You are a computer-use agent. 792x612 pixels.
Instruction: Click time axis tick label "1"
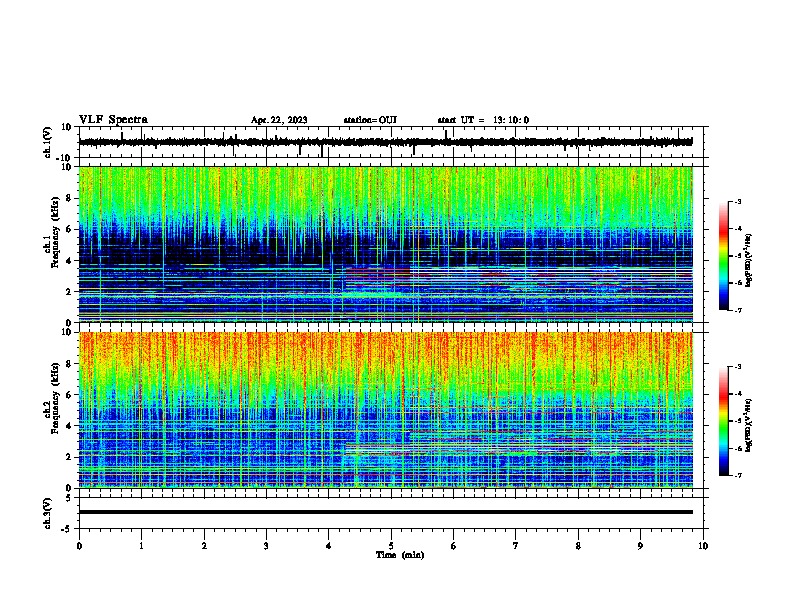(x=141, y=546)
